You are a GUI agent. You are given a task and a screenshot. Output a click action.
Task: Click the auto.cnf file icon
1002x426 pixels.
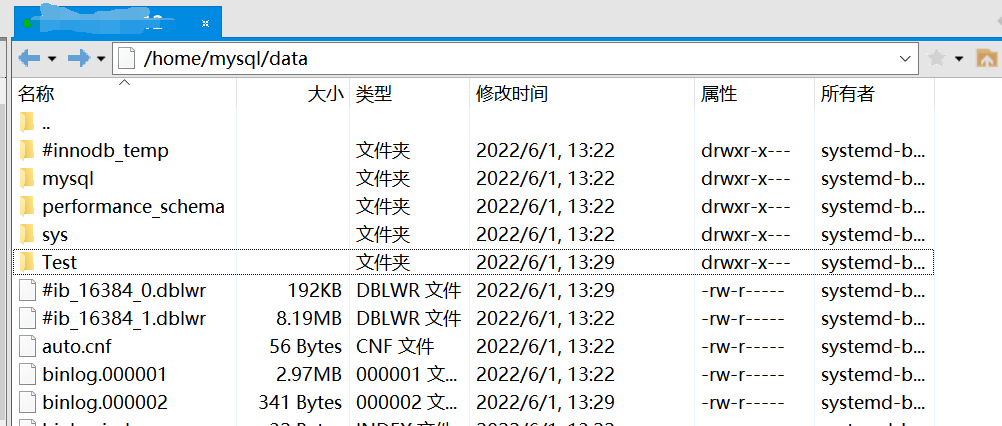(27, 346)
